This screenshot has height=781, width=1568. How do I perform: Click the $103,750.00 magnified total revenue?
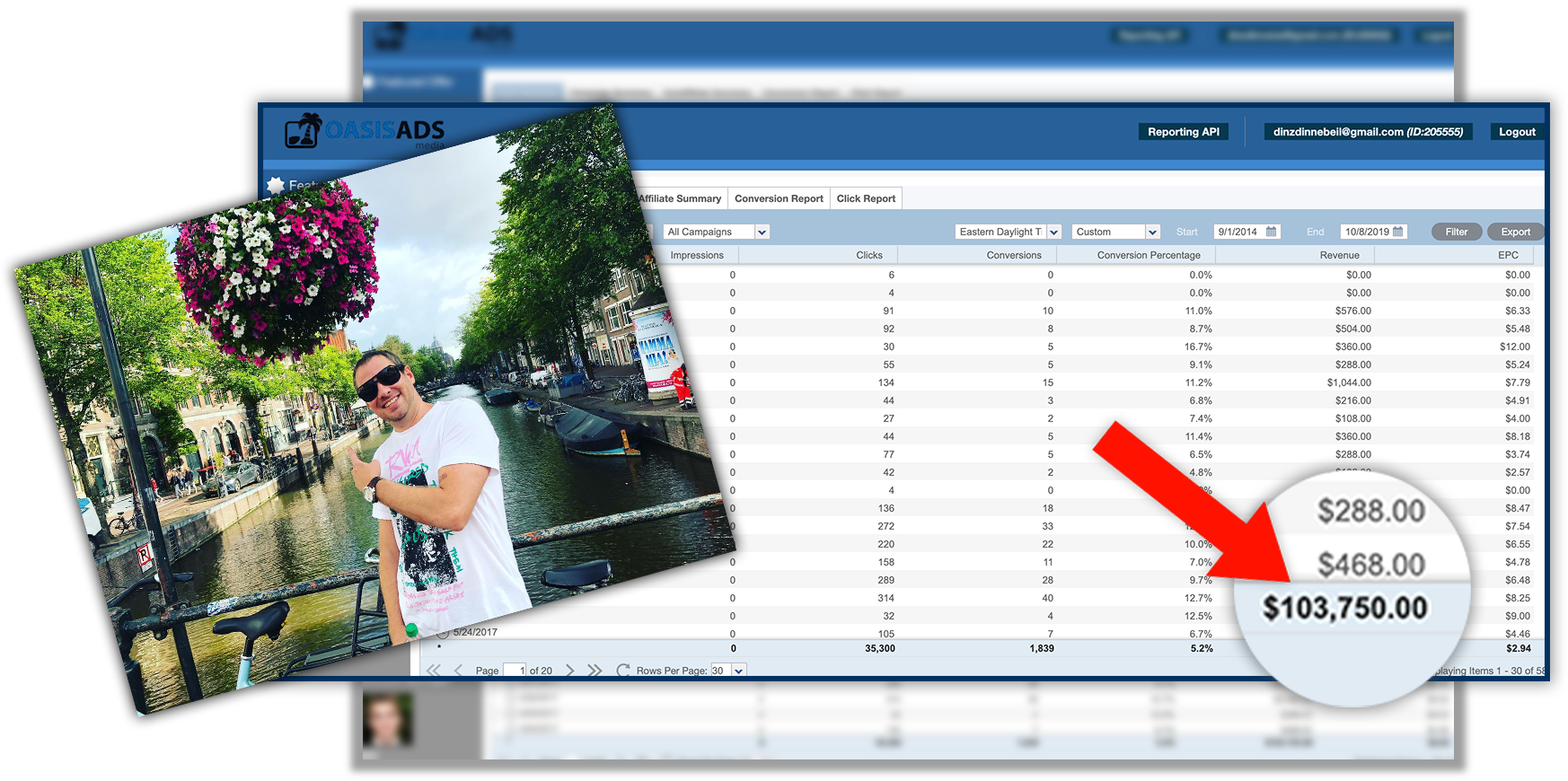(x=1345, y=608)
